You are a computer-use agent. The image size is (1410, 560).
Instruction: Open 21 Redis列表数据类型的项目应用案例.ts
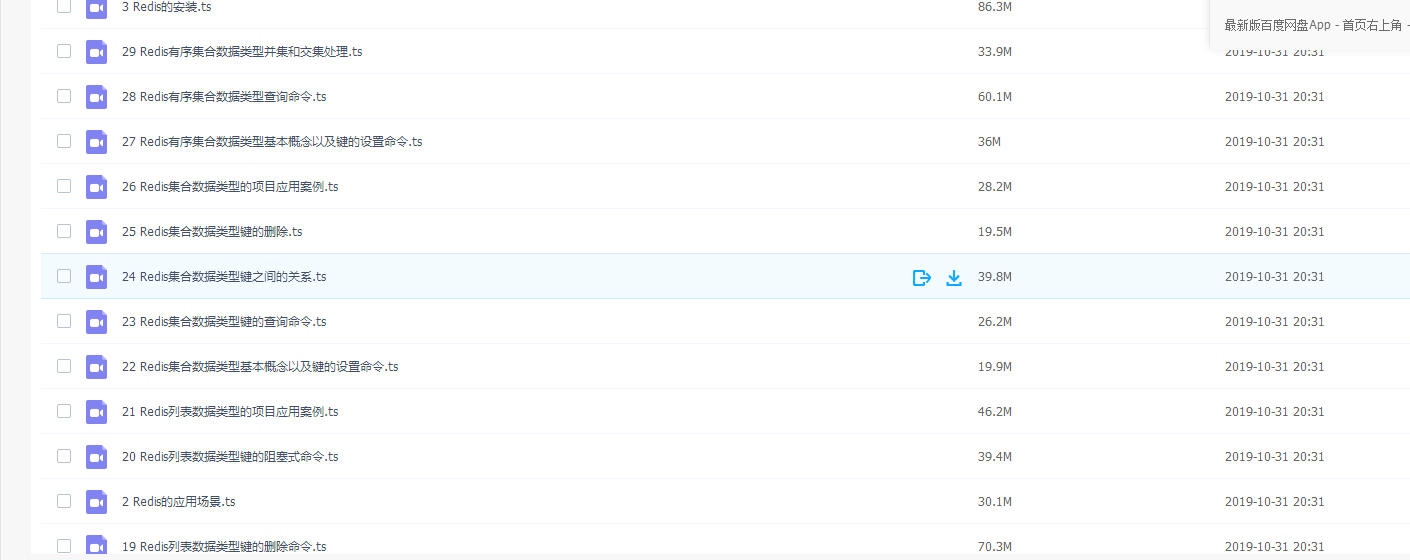(230, 412)
